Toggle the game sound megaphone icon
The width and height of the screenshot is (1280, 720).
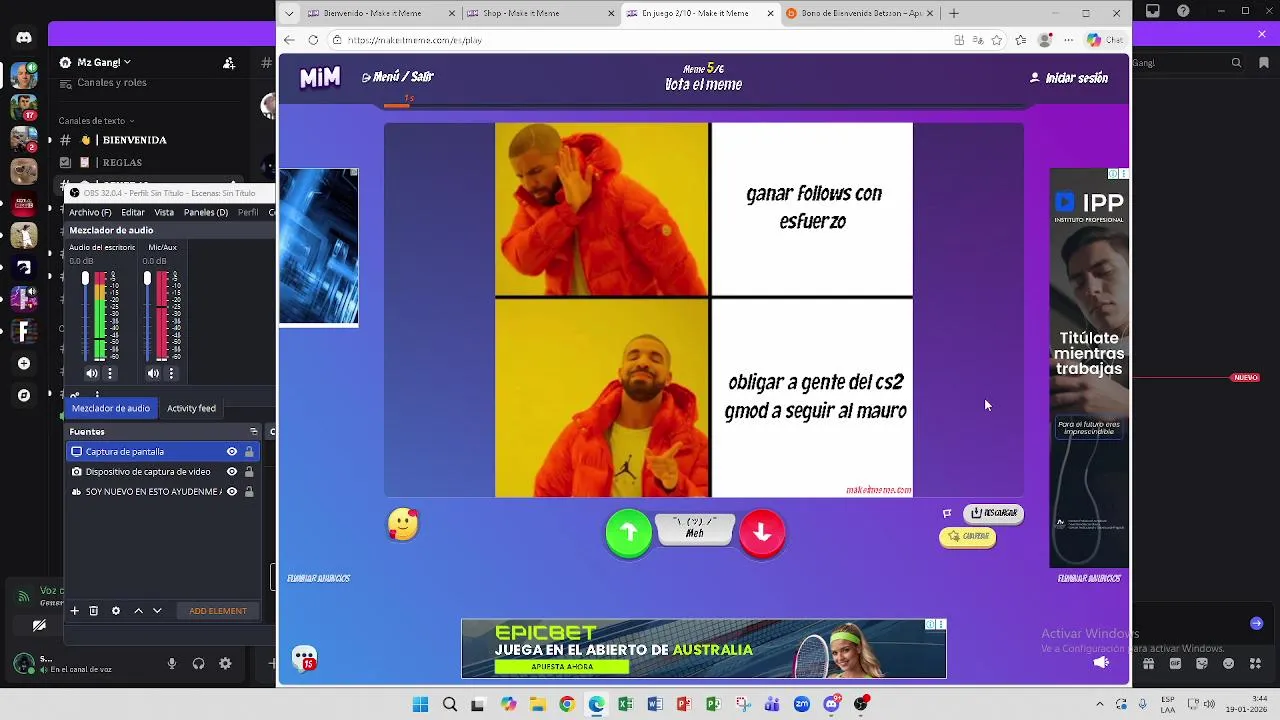click(x=1101, y=662)
